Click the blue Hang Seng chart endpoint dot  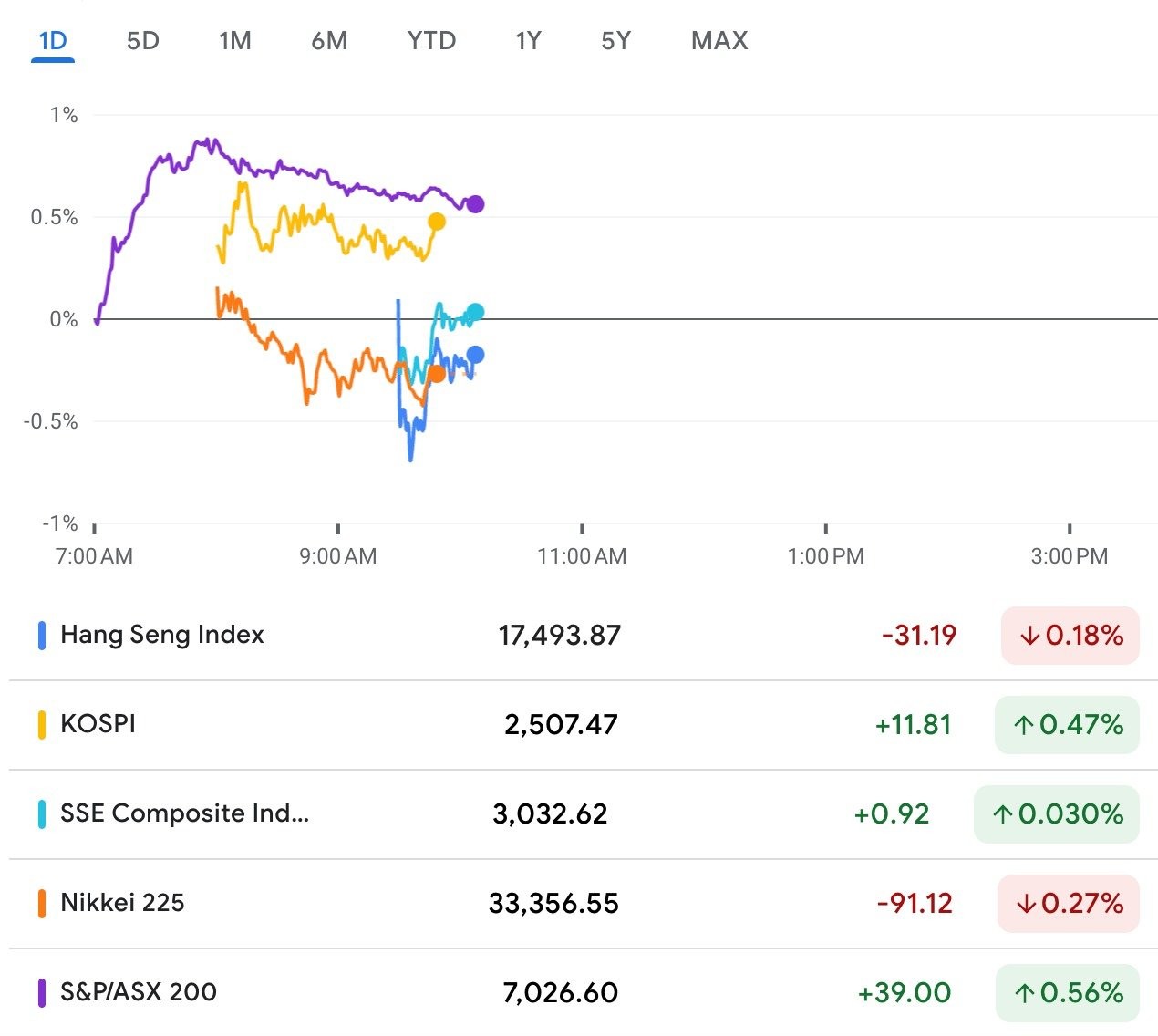pos(475,355)
